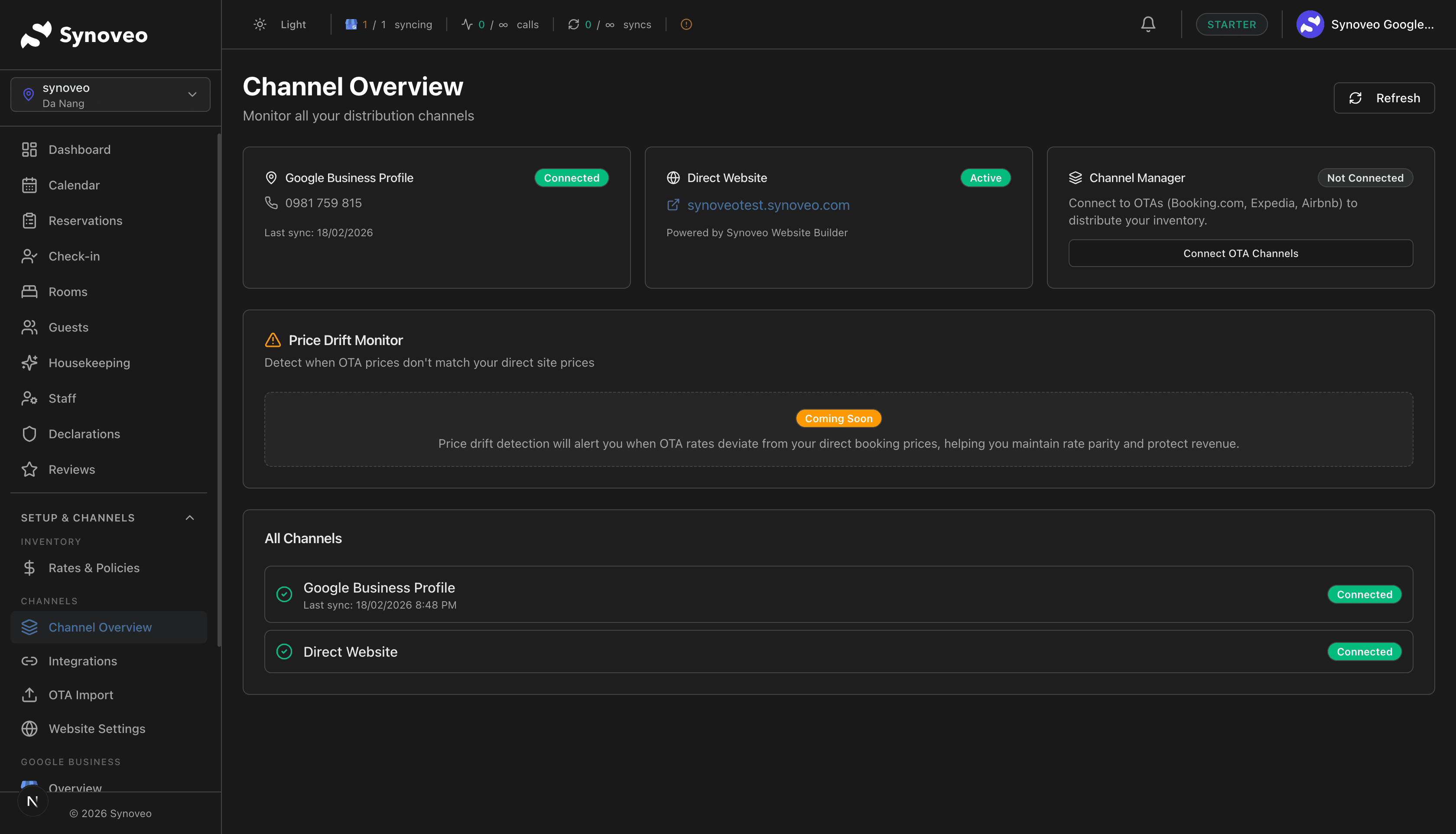1456x834 pixels.
Task: Click the Synoveo user avatar icon
Action: tap(1310, 24)
